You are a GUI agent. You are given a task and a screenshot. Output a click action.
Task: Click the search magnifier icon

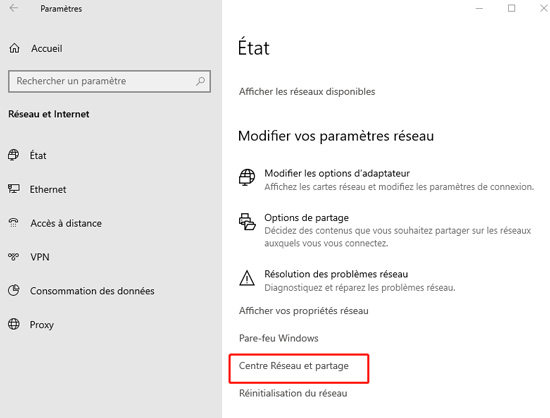point(200,81)
